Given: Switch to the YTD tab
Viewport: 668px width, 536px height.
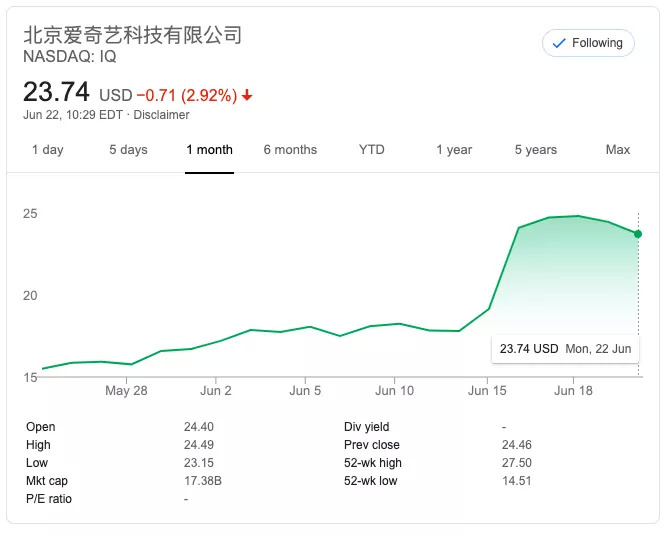Looking at the screenshot, I should tap(371, 150).
